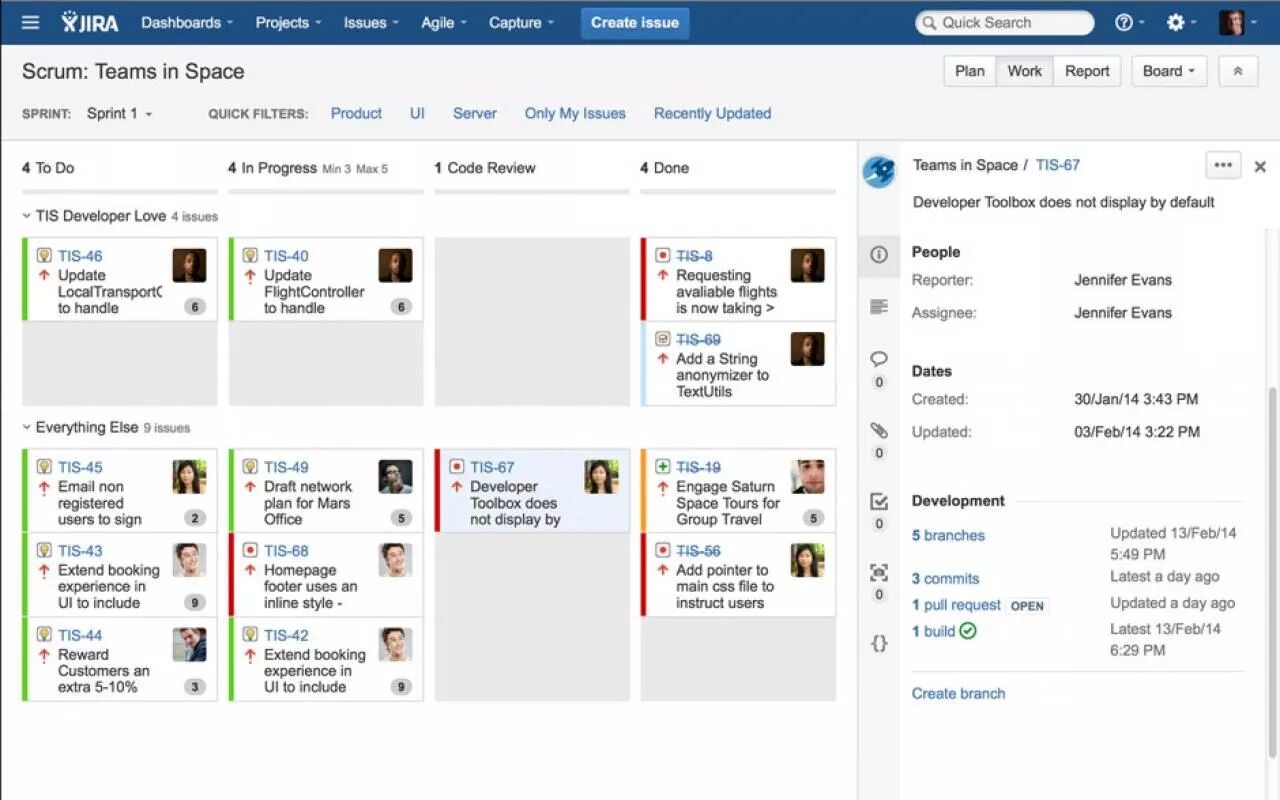Open the TIS-67 link in detail header

1058,165
